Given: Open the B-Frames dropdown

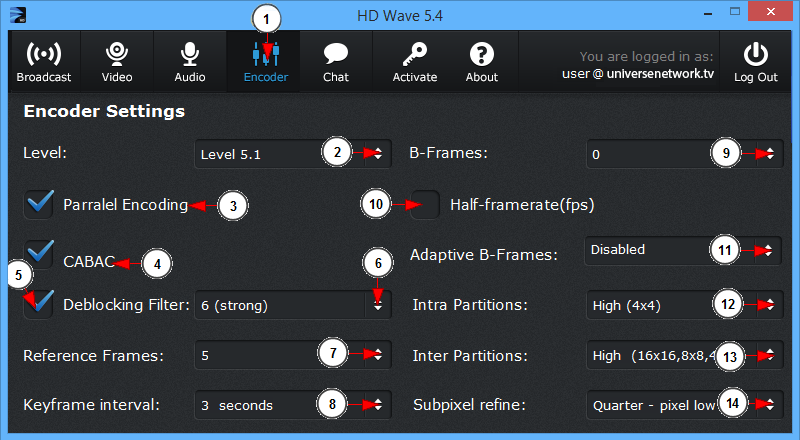Looking at the screenshot, I should point(685,154).
